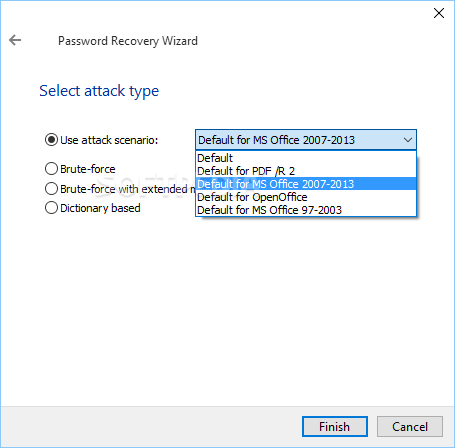455x448 pixels.
Task: Select the 'Use attack scenario' radio button
Action: tap(51, 140)
